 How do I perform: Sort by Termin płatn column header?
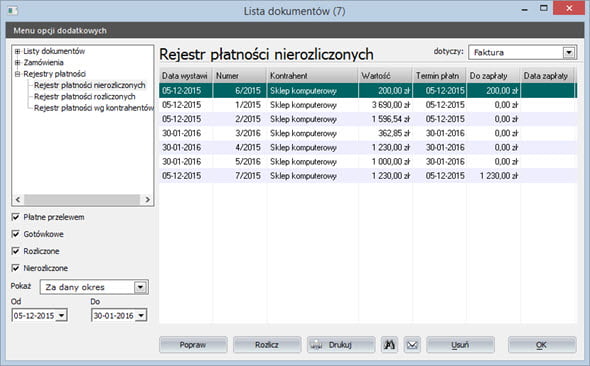[439, 76]
